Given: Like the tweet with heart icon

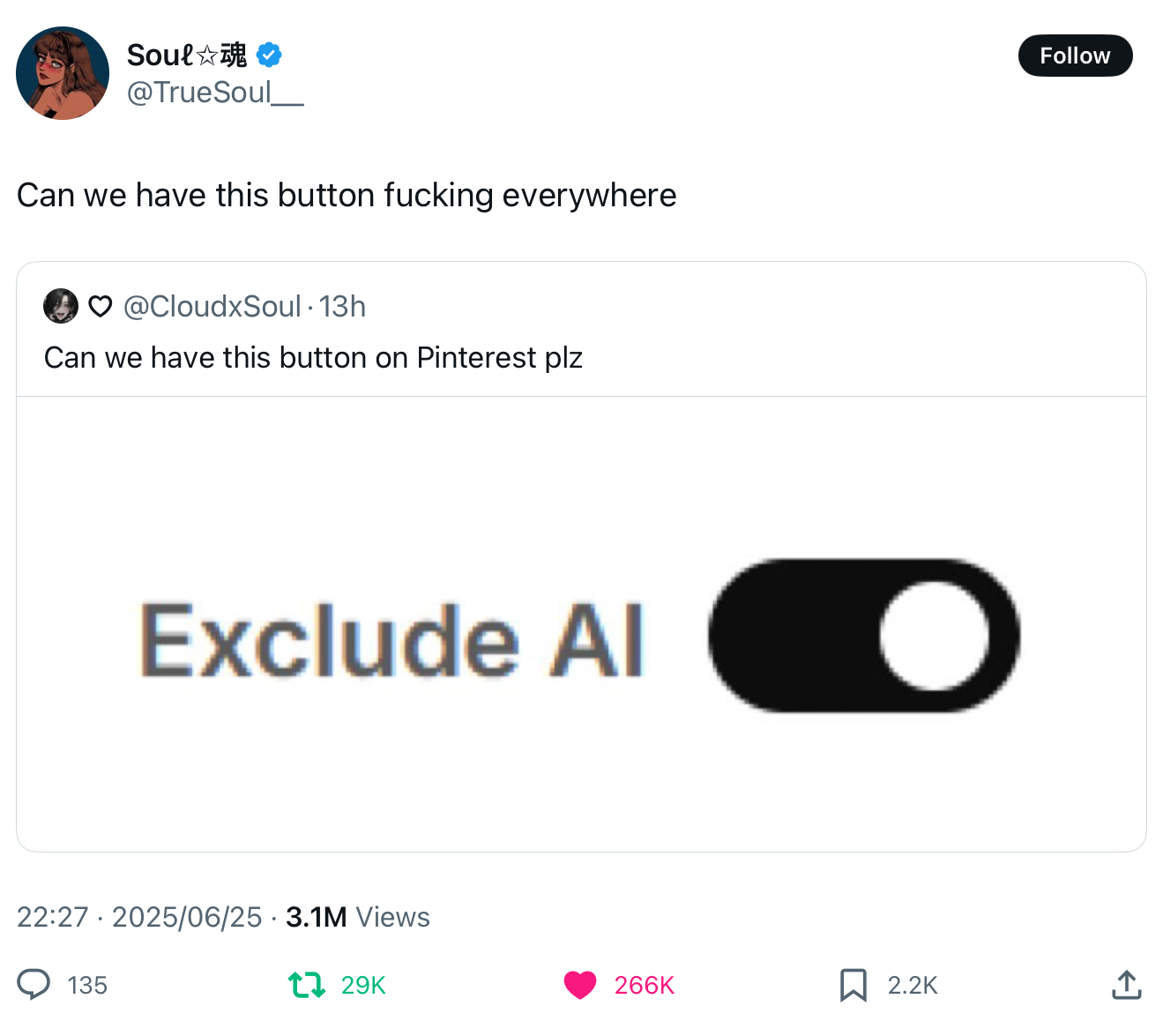Looking at the screenshot, I should pos(580,985).
